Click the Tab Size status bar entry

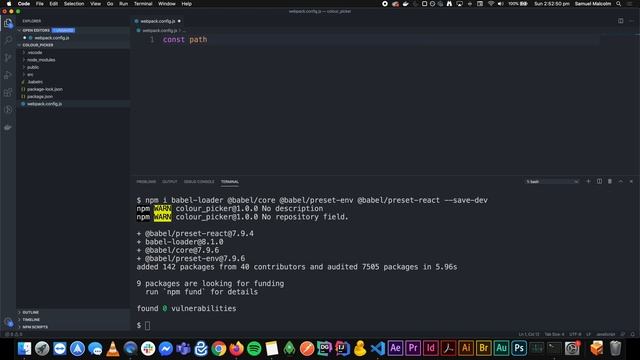[x=554, y=334]
